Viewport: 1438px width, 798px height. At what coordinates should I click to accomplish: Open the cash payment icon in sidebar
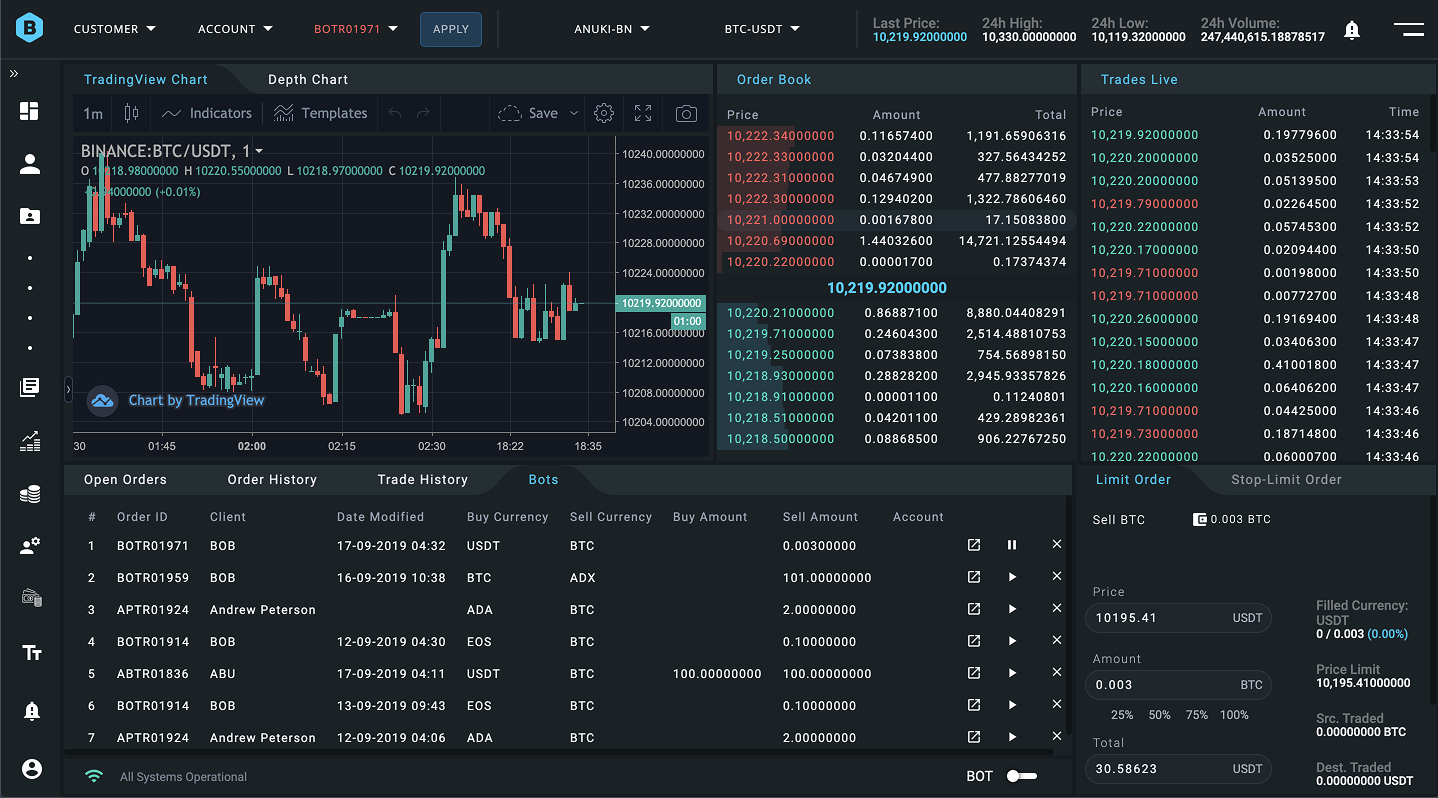point(31,598)
